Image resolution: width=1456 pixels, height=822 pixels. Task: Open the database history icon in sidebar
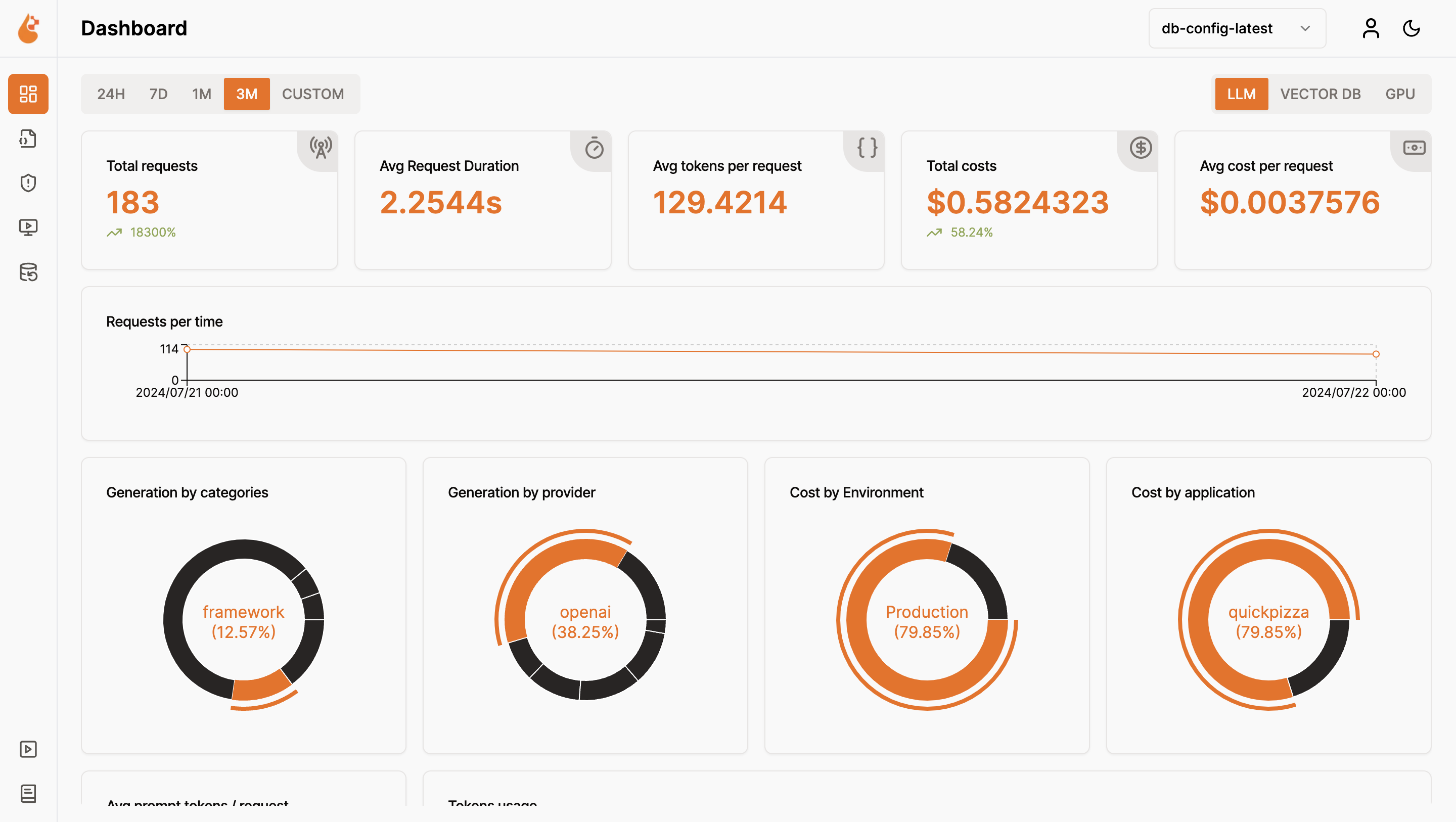point(28,273)
